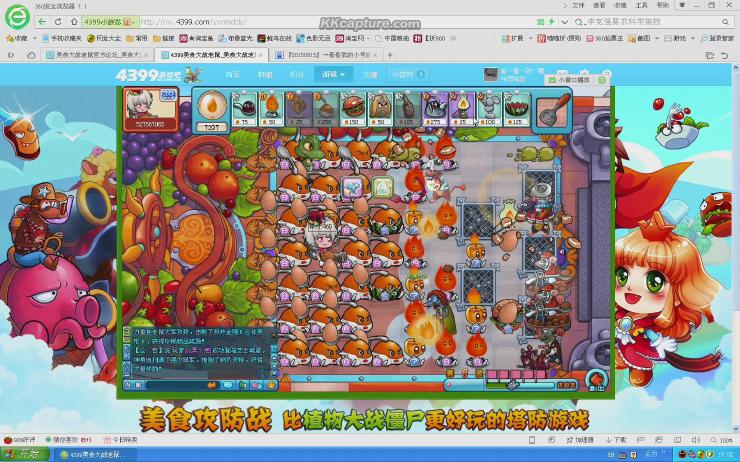Open a new browser tab with plus
The width and height of the screenshot is (740, 462).
click(x=390, y=55)
